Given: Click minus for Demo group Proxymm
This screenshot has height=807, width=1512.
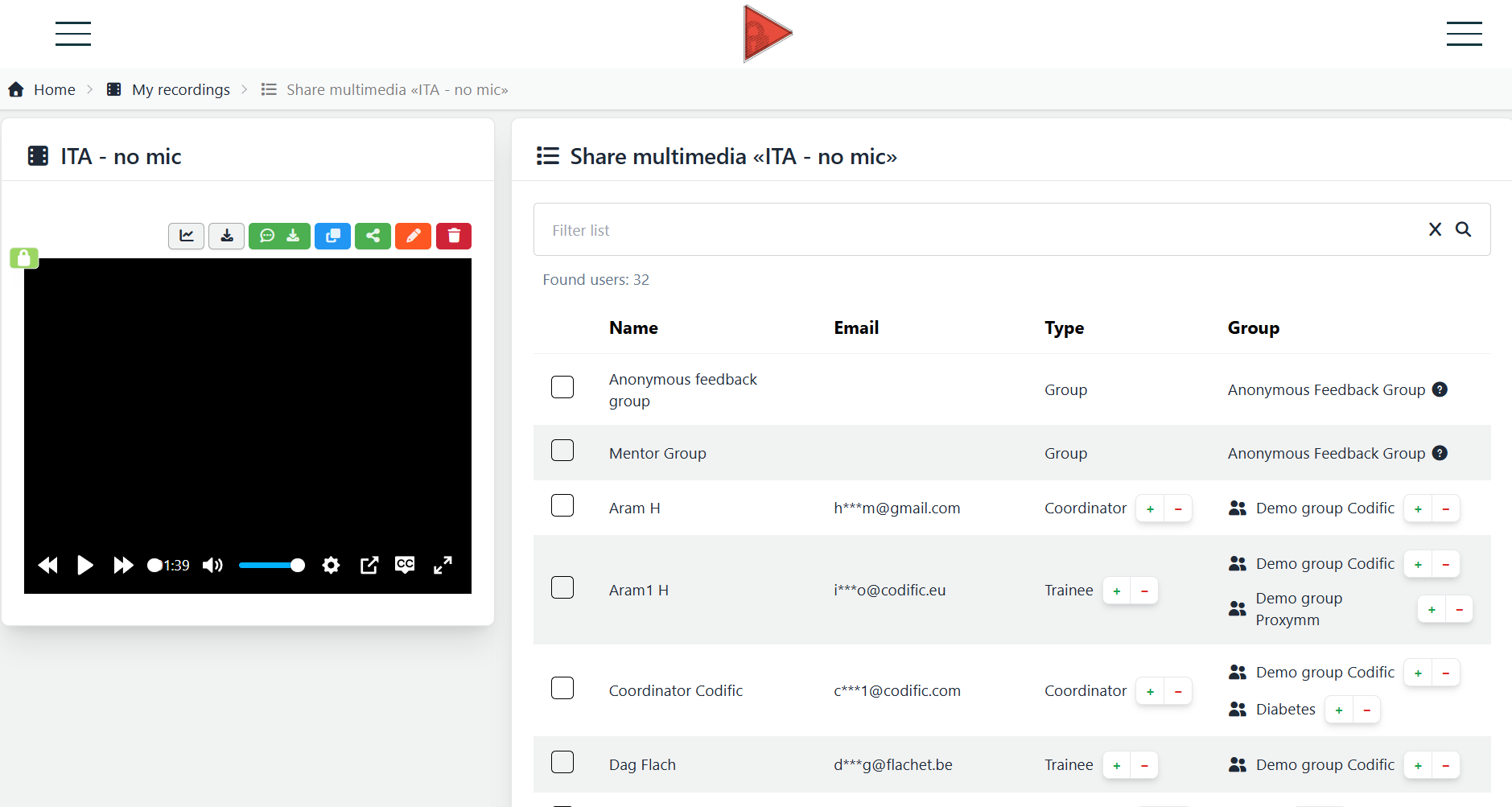Looking at the screenshot, I should pyautogui.click(x=1460, y=609).
